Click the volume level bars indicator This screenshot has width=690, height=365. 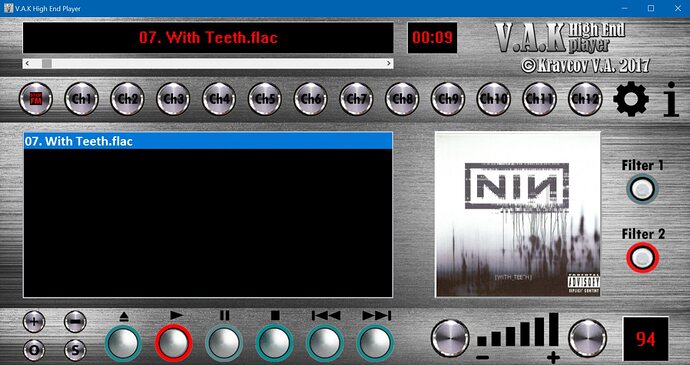click(518, 330)
